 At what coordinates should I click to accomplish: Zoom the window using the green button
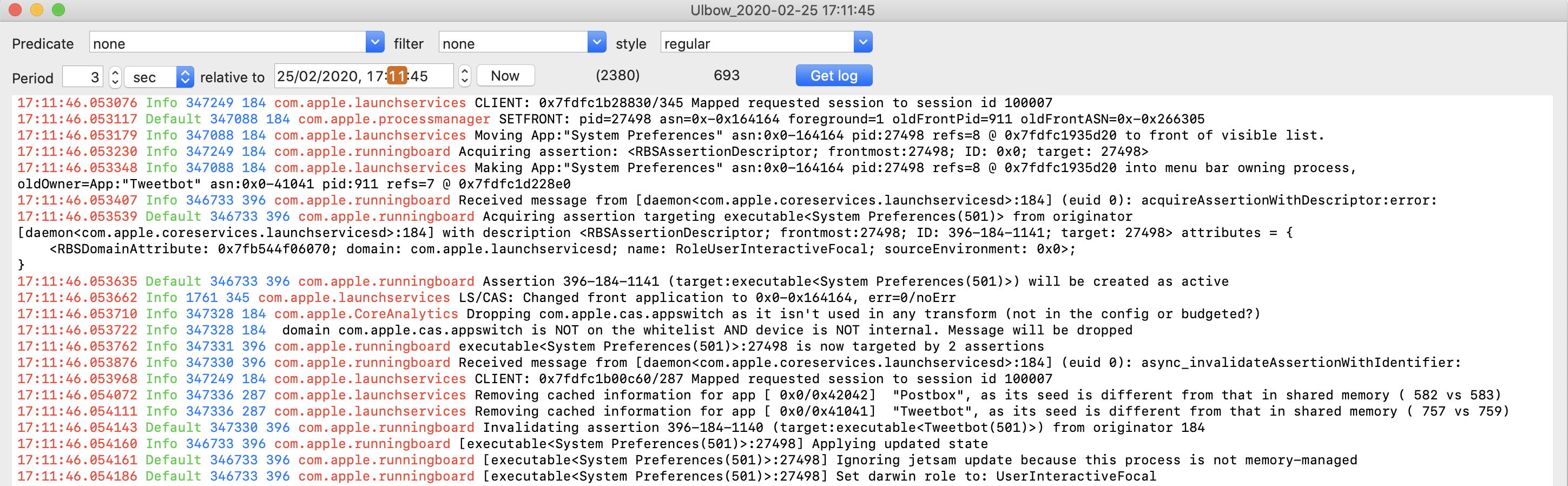point(58,10)
